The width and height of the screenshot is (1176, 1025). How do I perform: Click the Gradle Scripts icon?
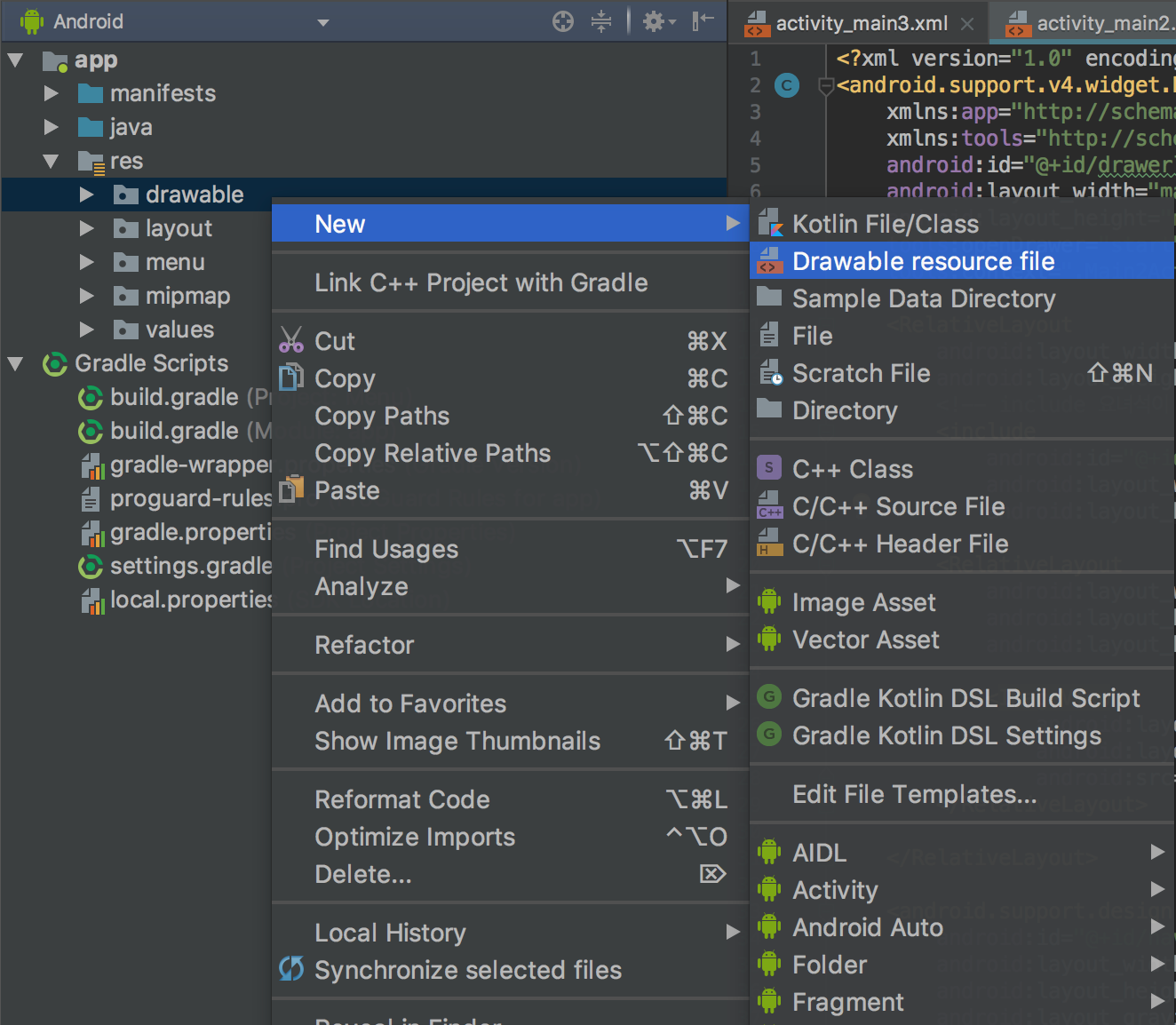55,363
